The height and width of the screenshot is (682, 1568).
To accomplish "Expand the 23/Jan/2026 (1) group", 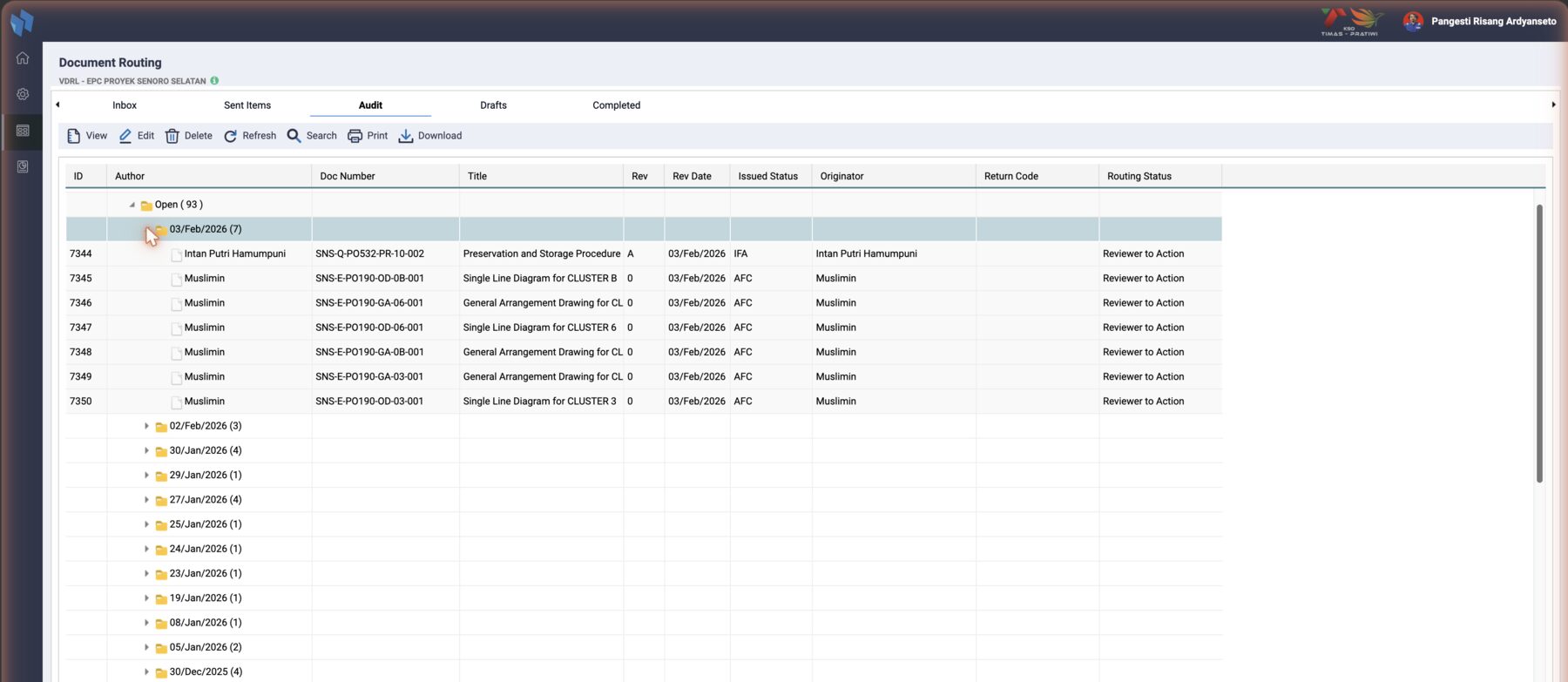I will (146, 574).
